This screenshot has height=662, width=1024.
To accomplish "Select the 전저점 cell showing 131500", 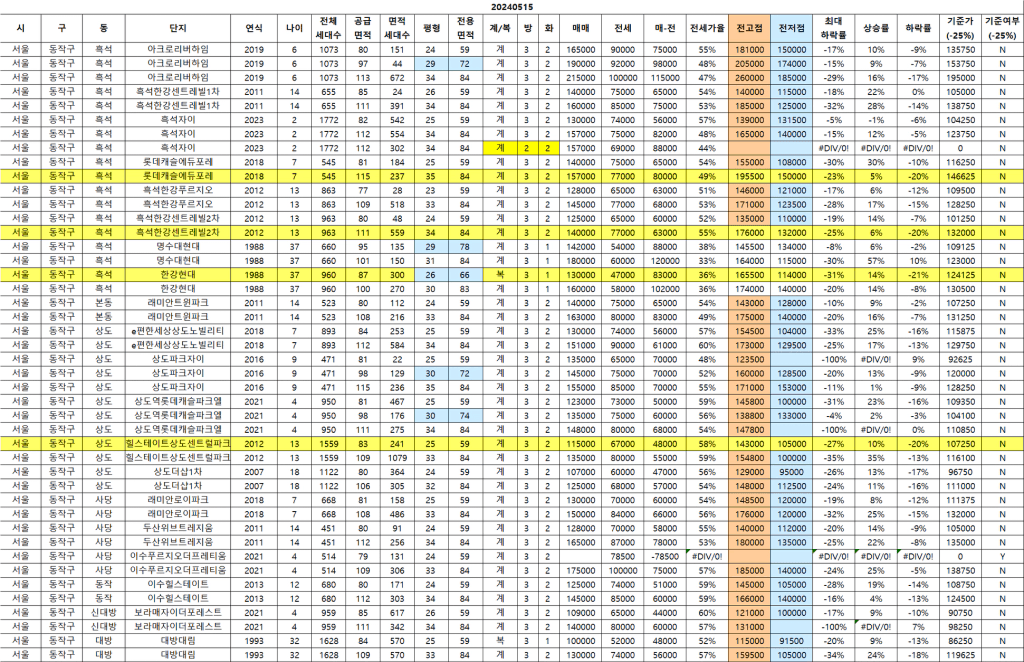I will pyautogui.click(x=792, y=120).
